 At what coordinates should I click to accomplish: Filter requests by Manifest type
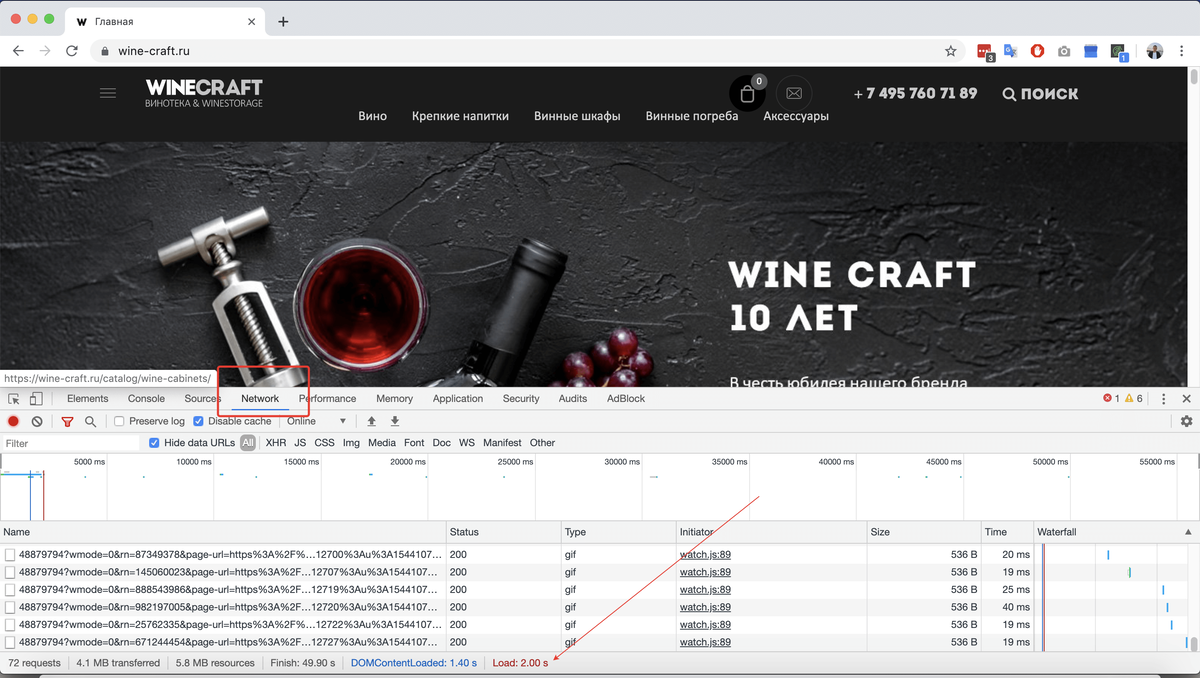click(502, 443)
